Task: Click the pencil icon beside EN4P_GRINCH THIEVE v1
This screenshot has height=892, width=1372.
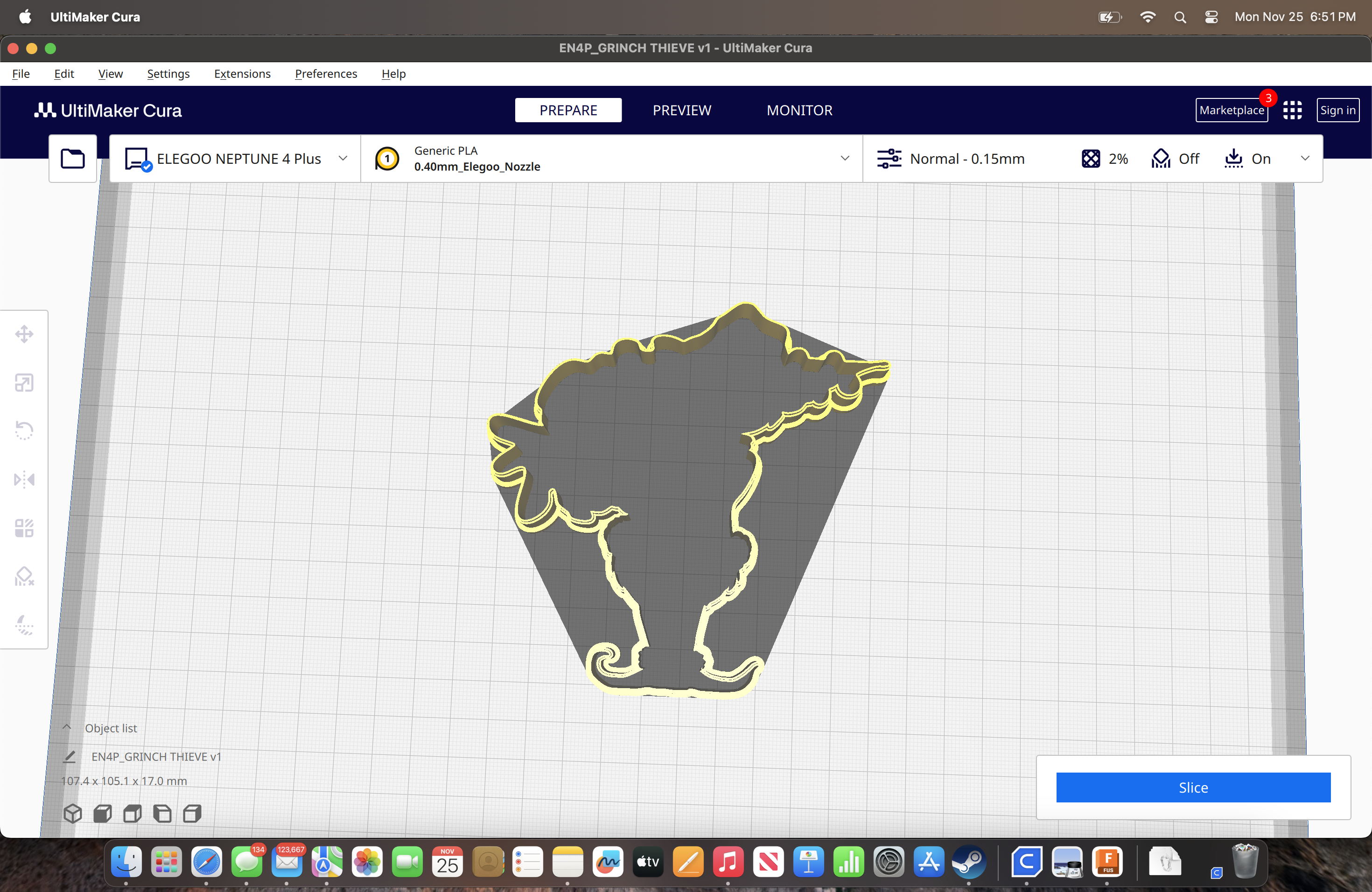Action: coord(70,757)
